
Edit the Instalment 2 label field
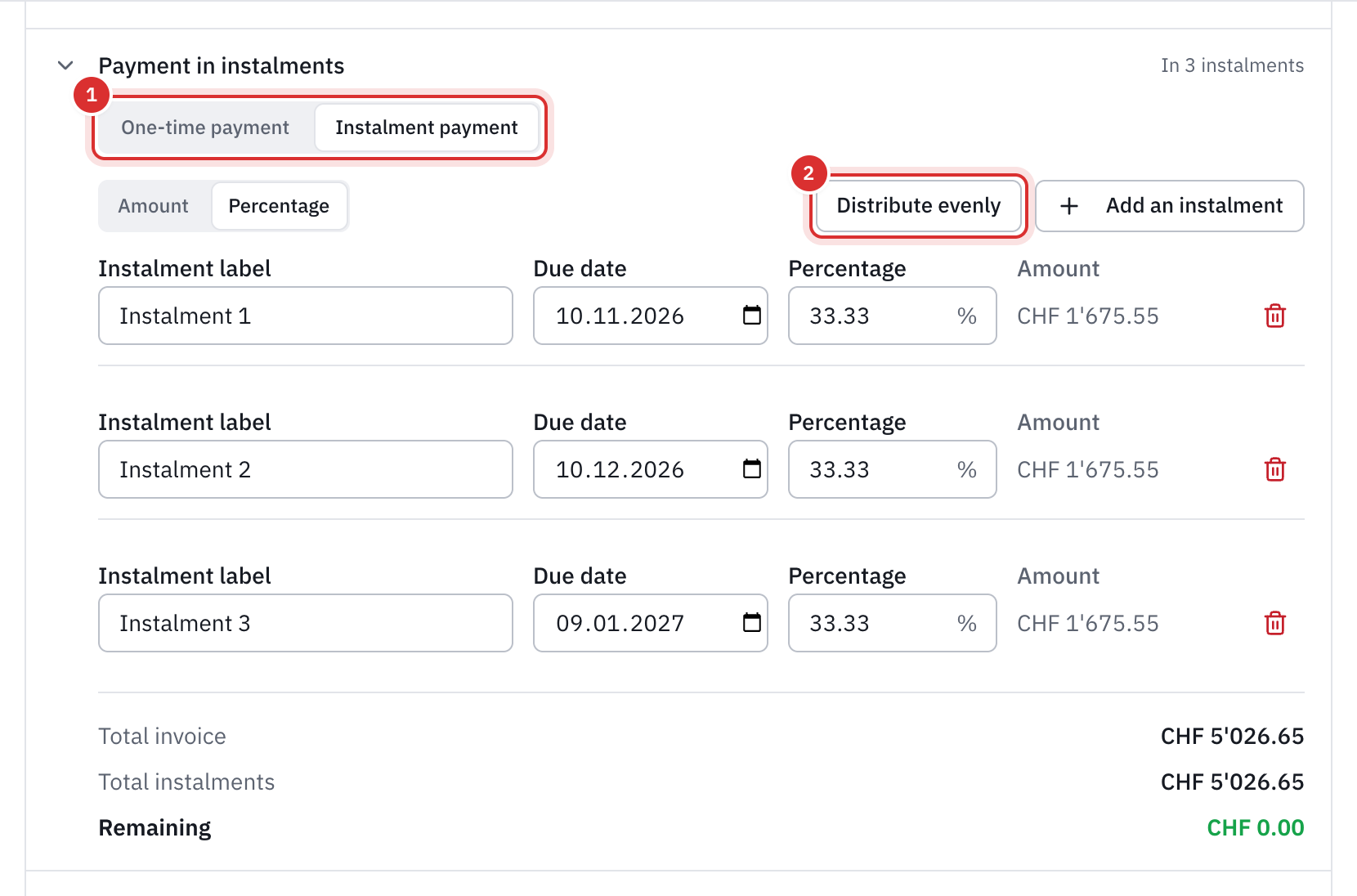[306, 469]
